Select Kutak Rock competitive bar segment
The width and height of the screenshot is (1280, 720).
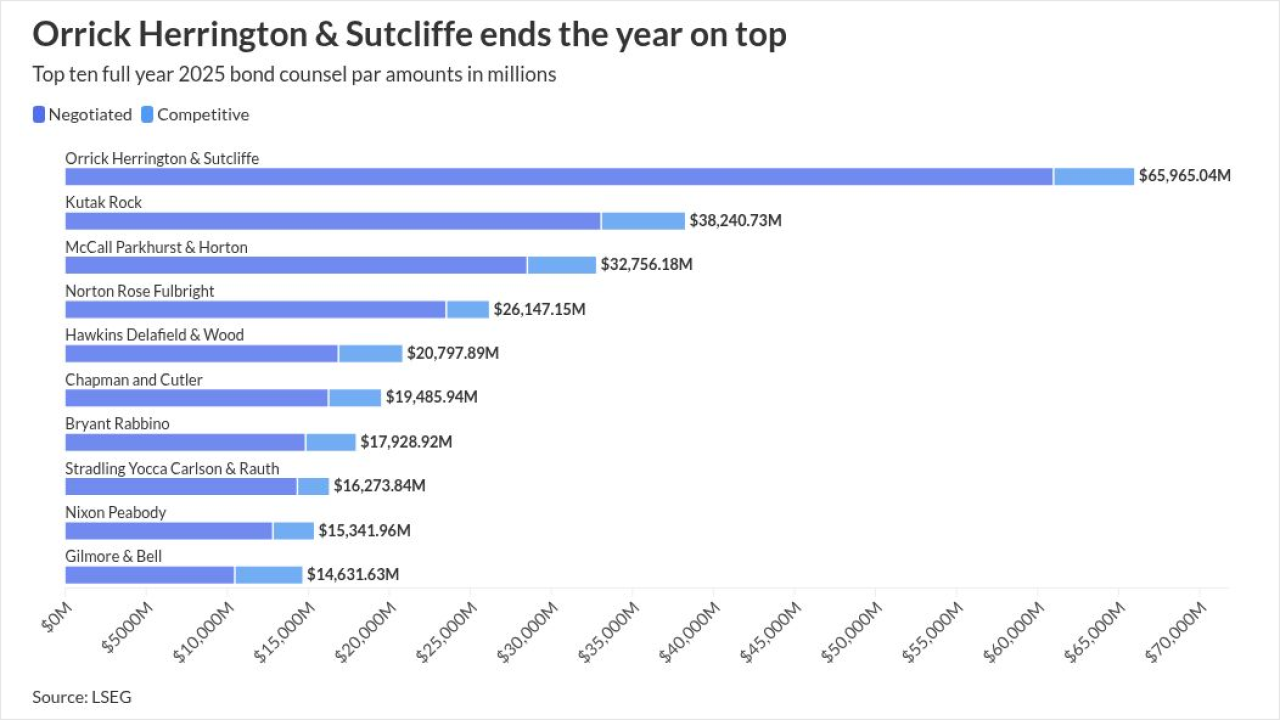(x=643, y=221)
